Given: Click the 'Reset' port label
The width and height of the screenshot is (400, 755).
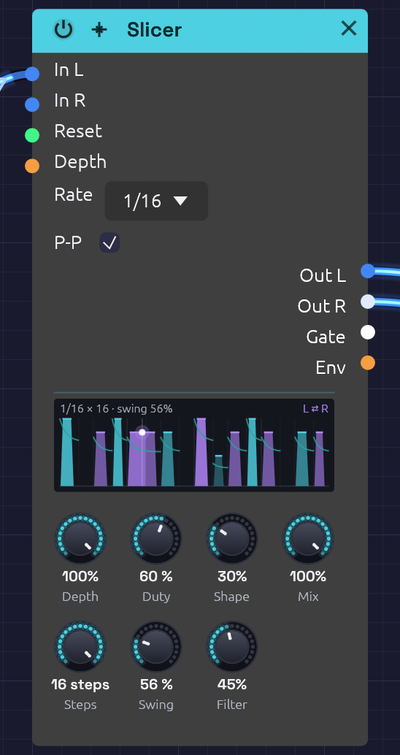Looking at the screenshot, I should (x=78, y=131).
